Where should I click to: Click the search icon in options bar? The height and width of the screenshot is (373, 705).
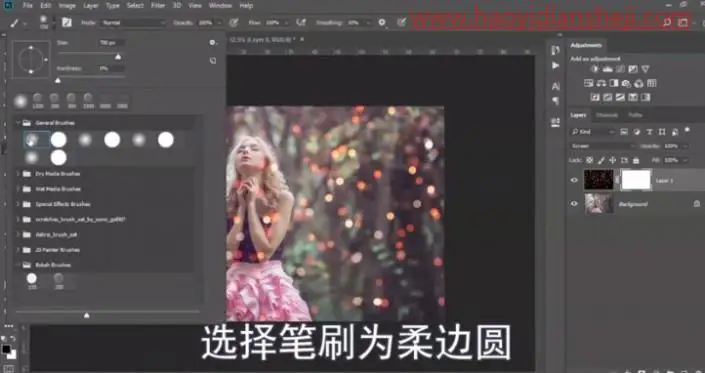click(667, 22)
